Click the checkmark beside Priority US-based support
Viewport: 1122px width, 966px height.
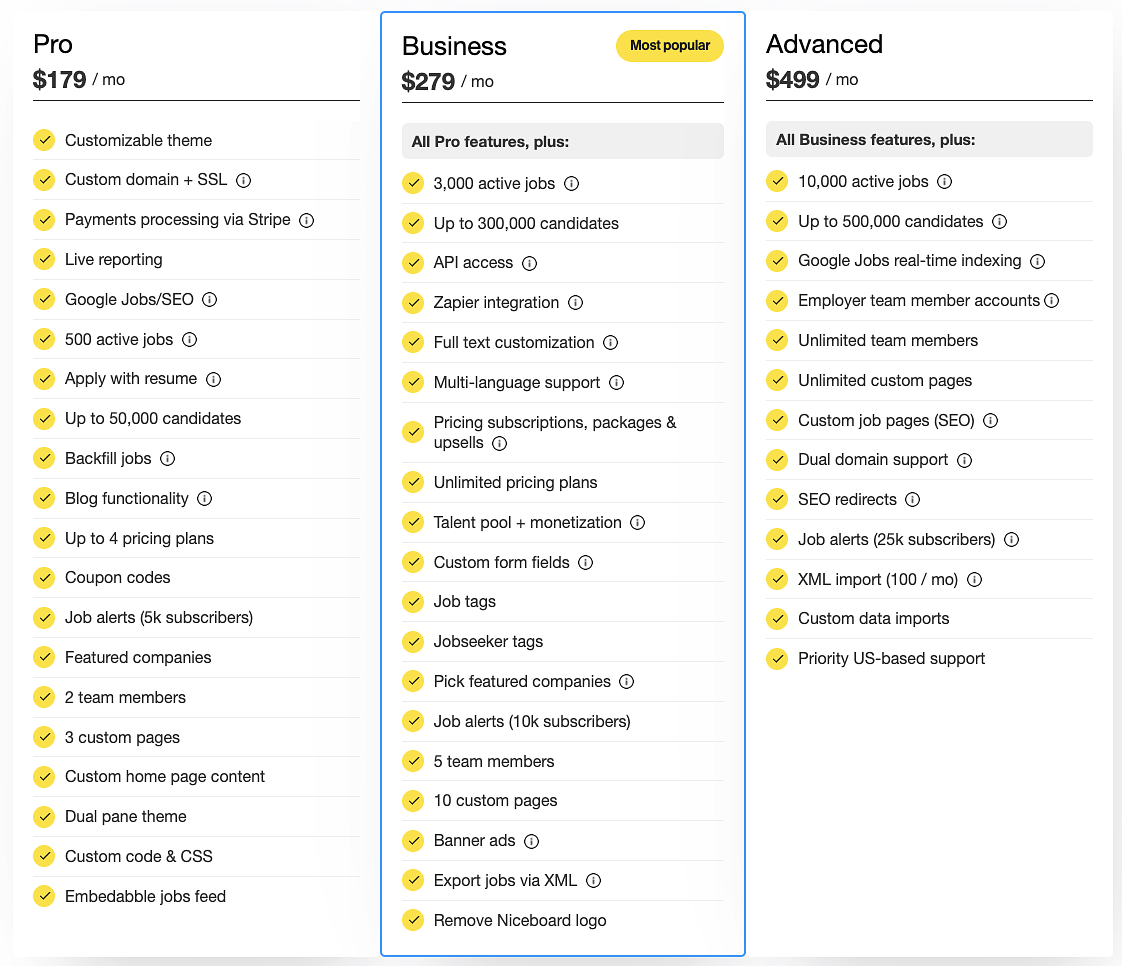tap(777, 659)
